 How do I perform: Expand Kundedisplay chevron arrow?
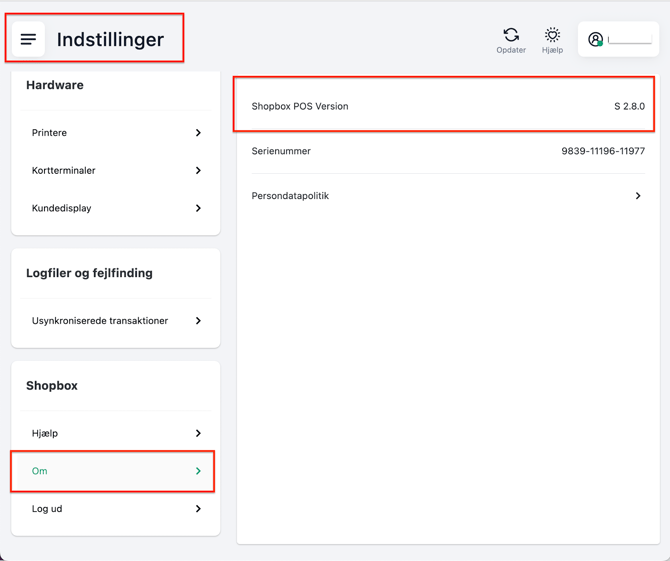(x=198, y=209)
